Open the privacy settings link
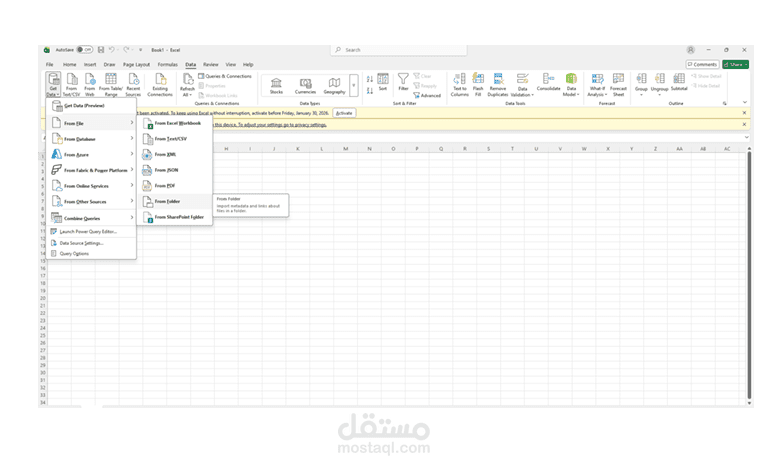Image resolution: width=769 pixels, height=465 pixels. [271, 125]
